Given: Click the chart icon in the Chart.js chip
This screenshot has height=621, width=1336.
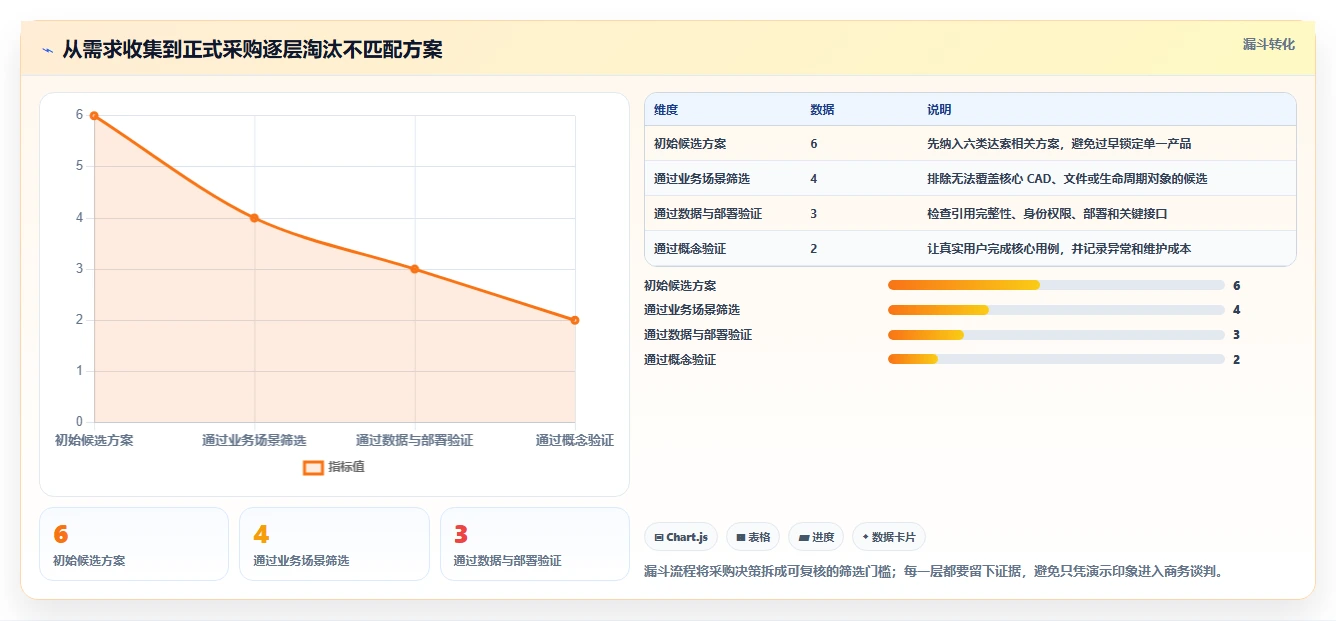Looking at the screenshot, I should click(659, 538).
